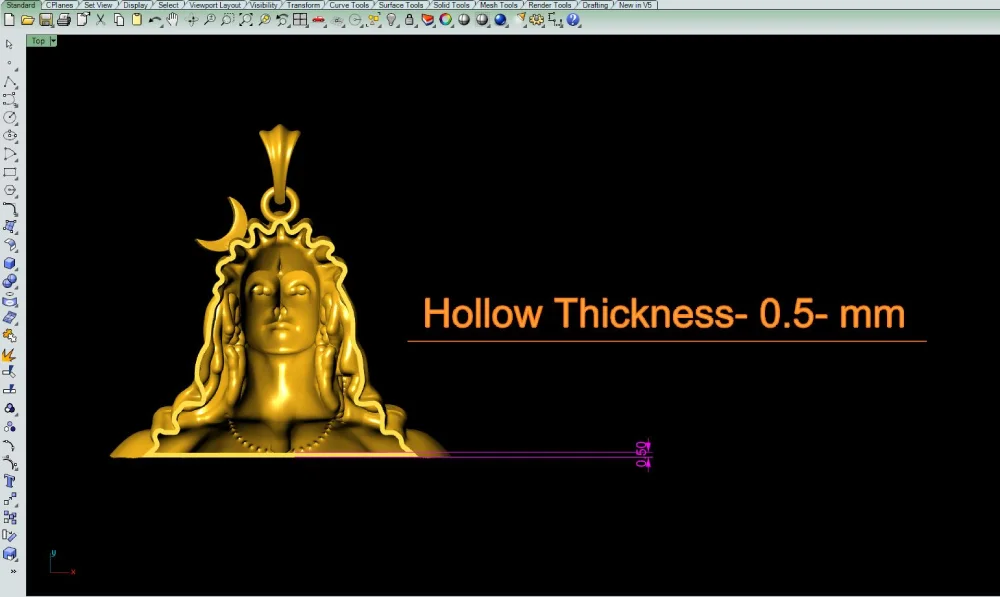Select the Polyline tool
1000x598 pixels.
tap(10, 82)
